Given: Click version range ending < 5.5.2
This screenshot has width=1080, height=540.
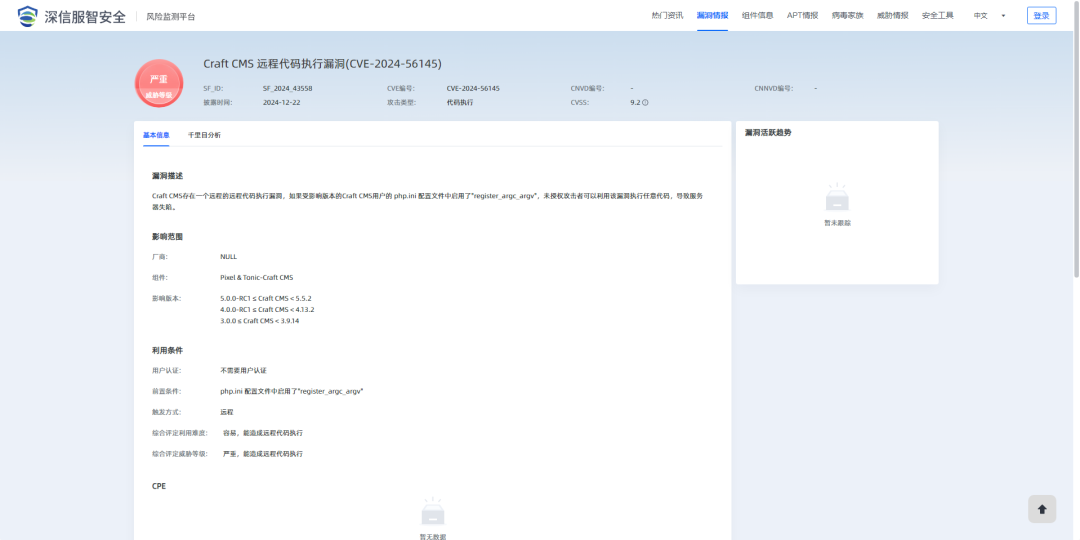Looking at the screenshot, I should [266, 298].
